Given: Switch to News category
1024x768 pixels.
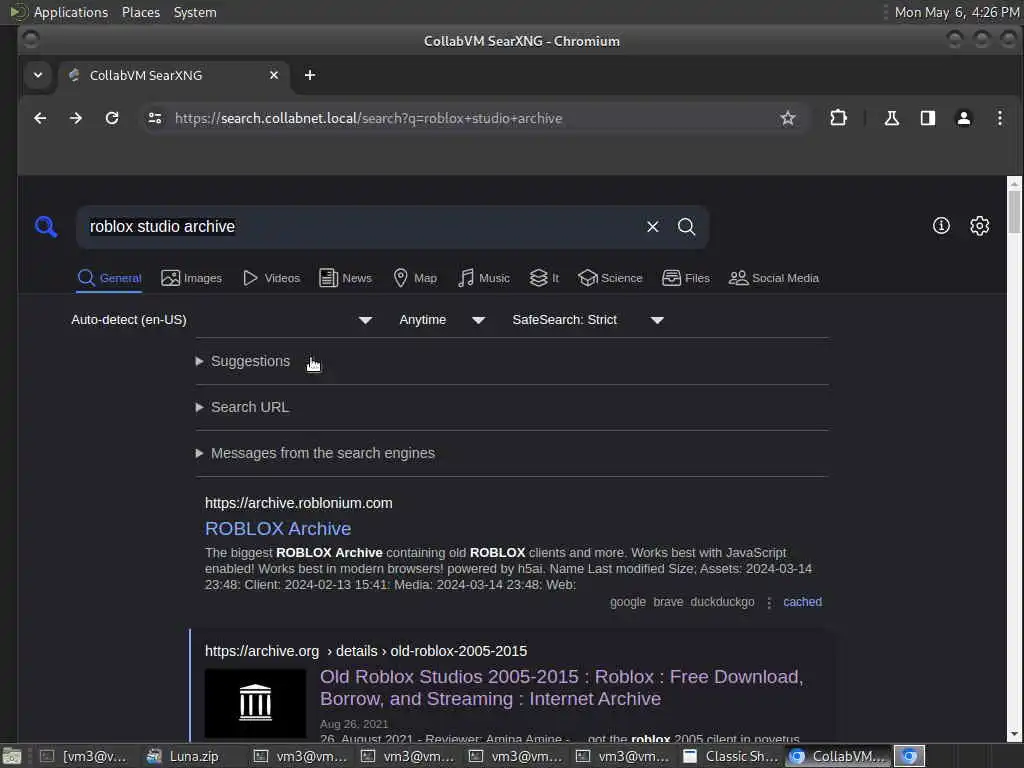Looking at the screenshot, I should coord(345,278).
